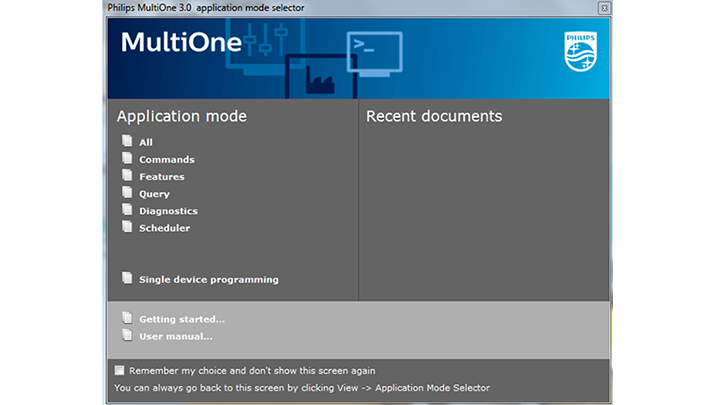Open the Getting started guide
Image resolution: width=720 pixels, height=405 pixels.
click(x=182, y=319)
